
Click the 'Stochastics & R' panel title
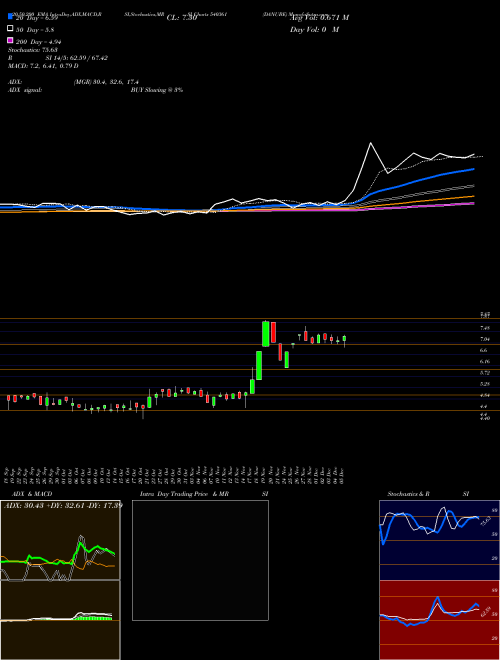(x=409, y=494)
